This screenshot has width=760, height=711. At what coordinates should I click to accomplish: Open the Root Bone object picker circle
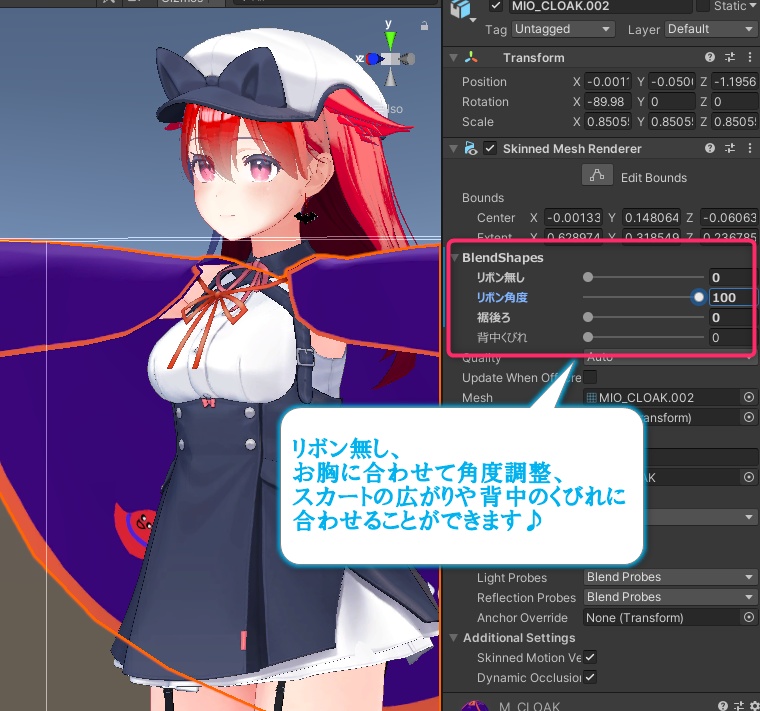tap(749, 417)
